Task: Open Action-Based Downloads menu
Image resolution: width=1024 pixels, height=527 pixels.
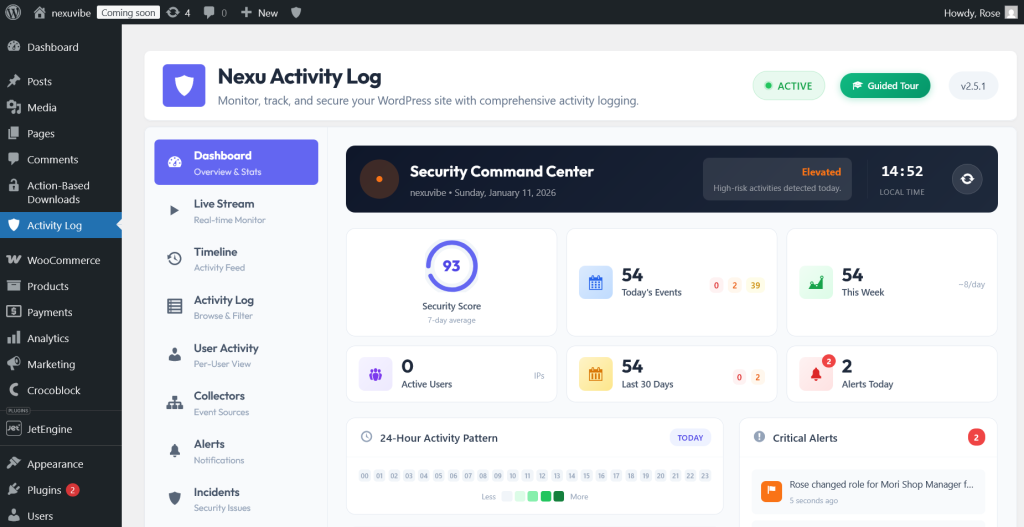Action: pos(61,193)
